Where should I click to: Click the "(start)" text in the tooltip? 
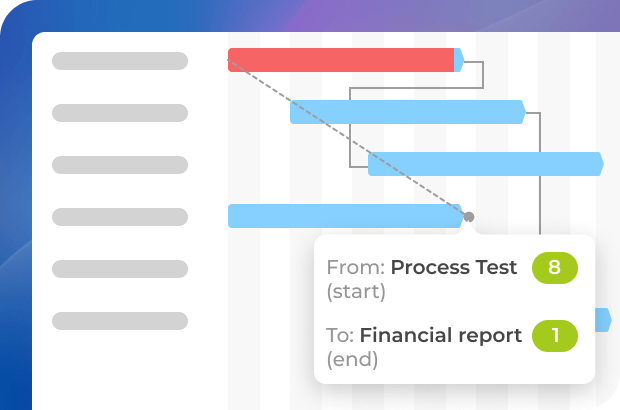[x=356, y=292]
